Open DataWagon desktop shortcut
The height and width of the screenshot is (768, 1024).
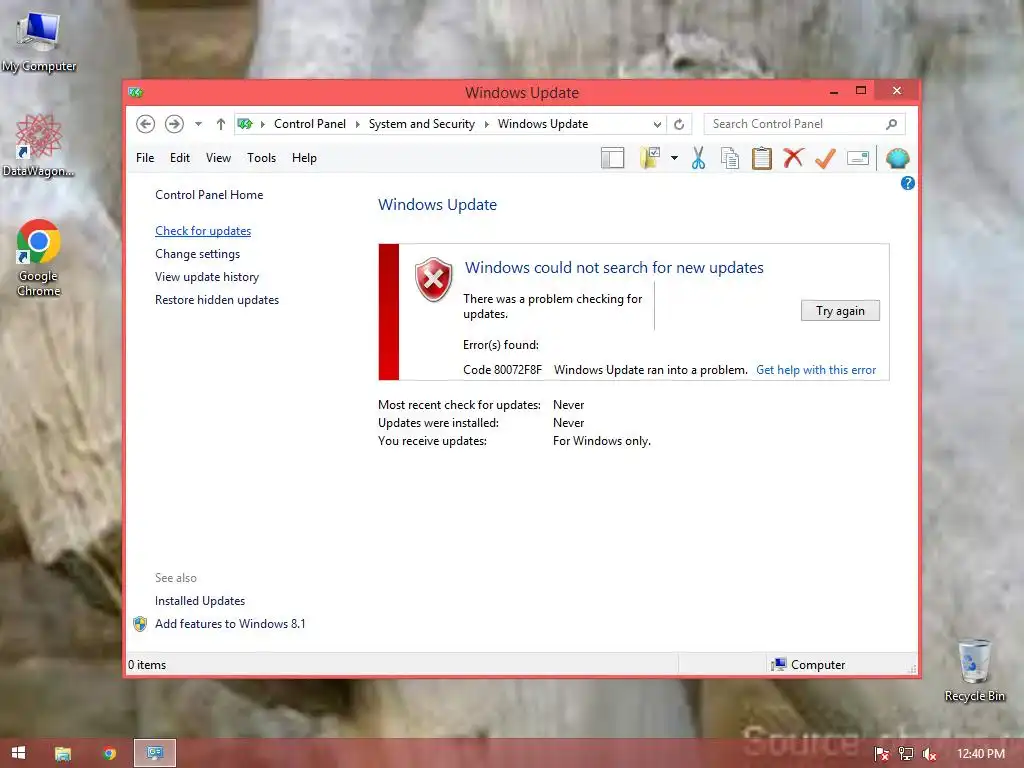[x=38, y=145]
